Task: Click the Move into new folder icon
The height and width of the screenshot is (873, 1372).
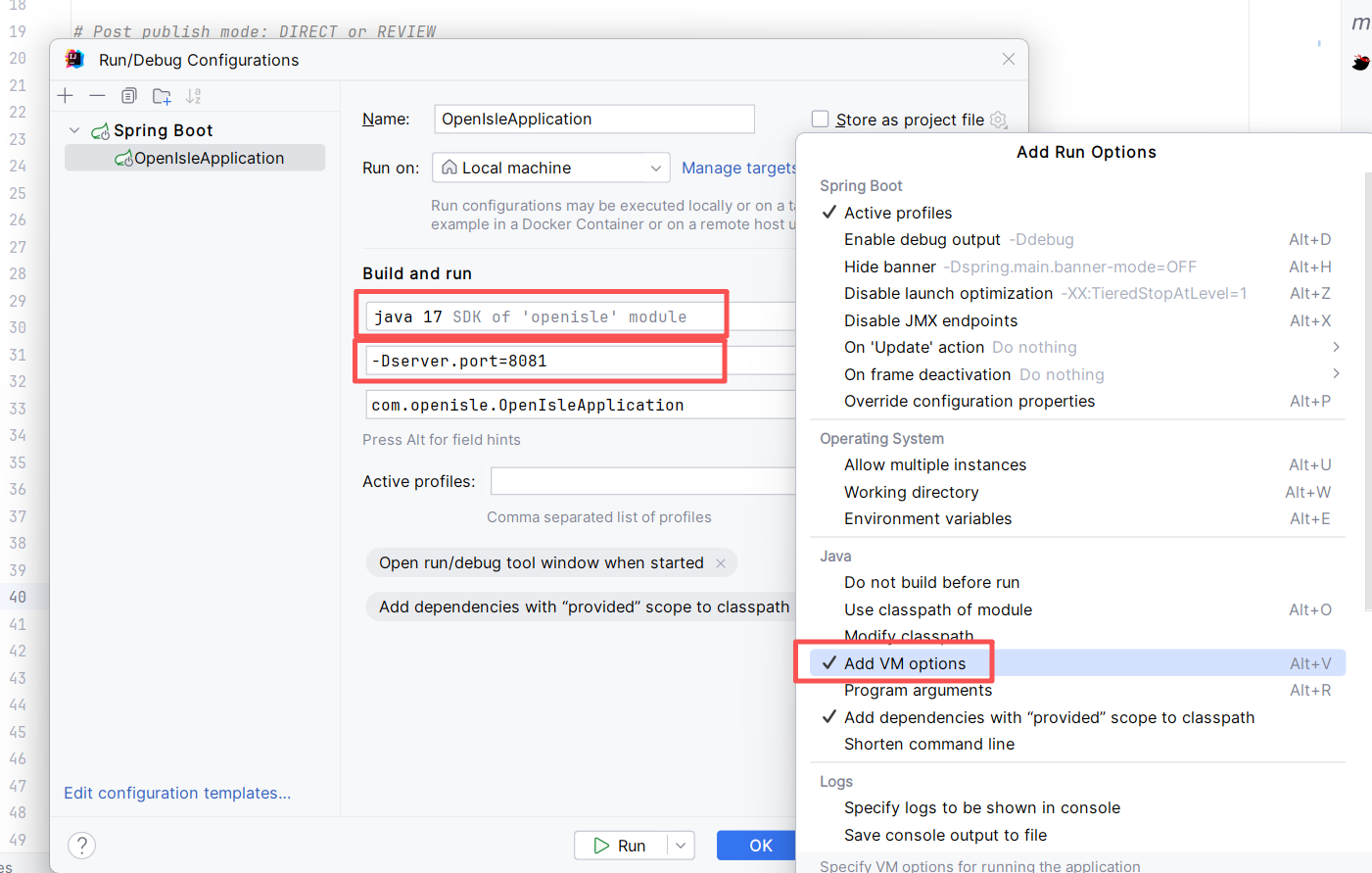Action: pyautogui.click(x=162, y=96)
